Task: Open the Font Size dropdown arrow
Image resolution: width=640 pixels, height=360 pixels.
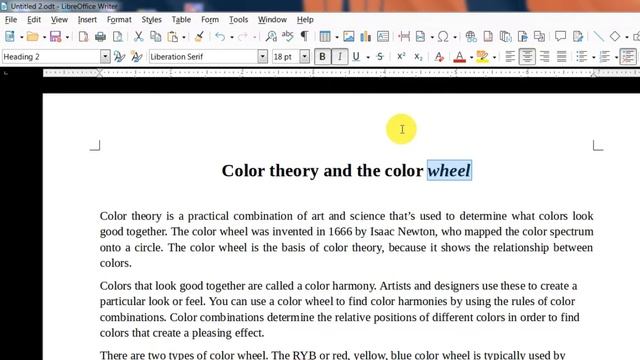Action: tap(304, 57)
